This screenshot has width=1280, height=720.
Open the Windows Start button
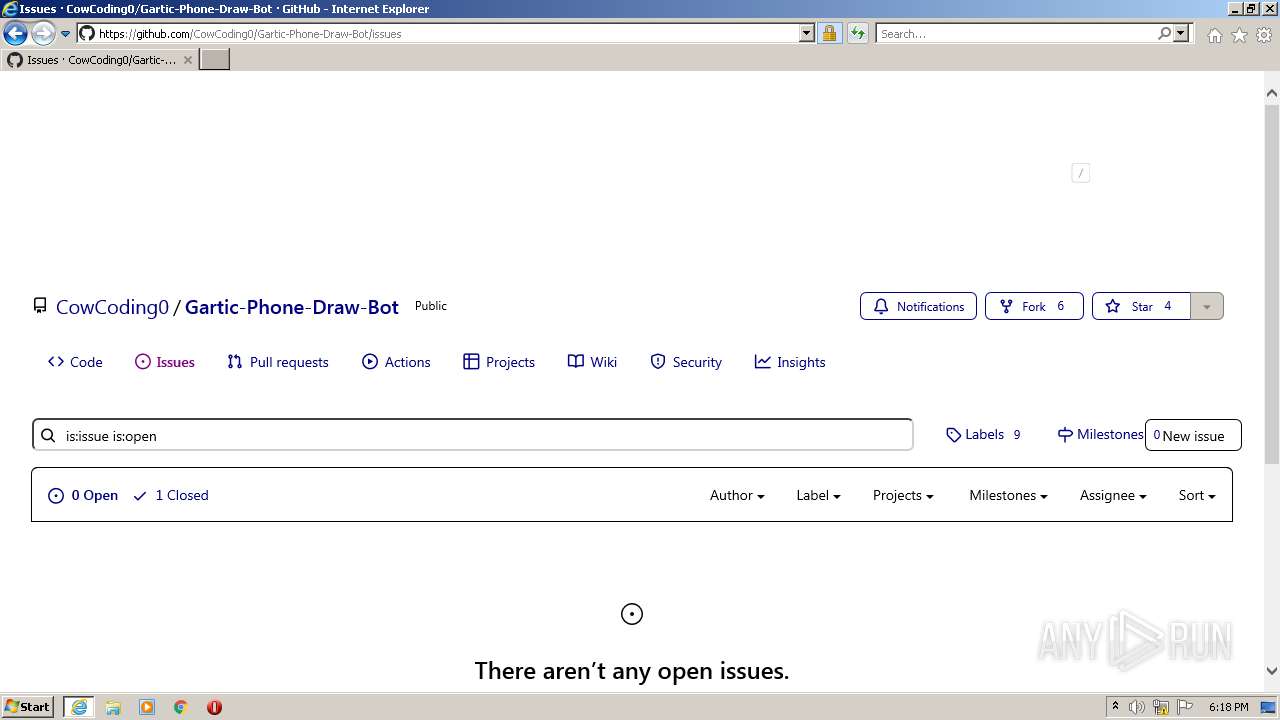pyautogui.click(x=28, y=707)
